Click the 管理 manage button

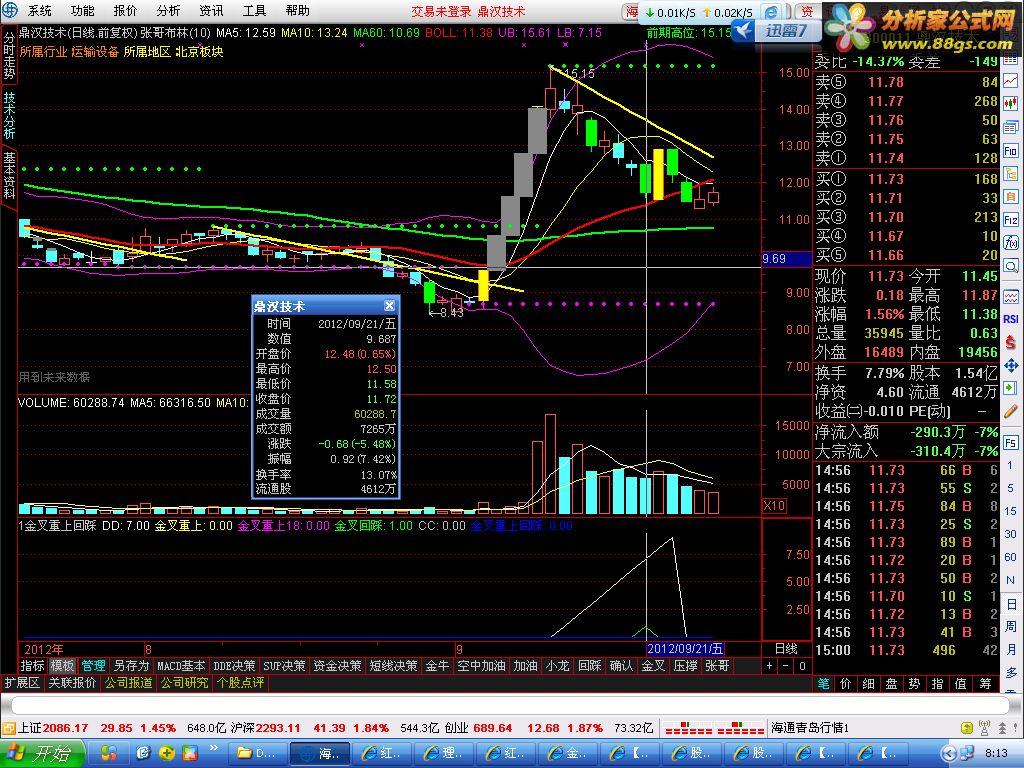pos(93,665)
